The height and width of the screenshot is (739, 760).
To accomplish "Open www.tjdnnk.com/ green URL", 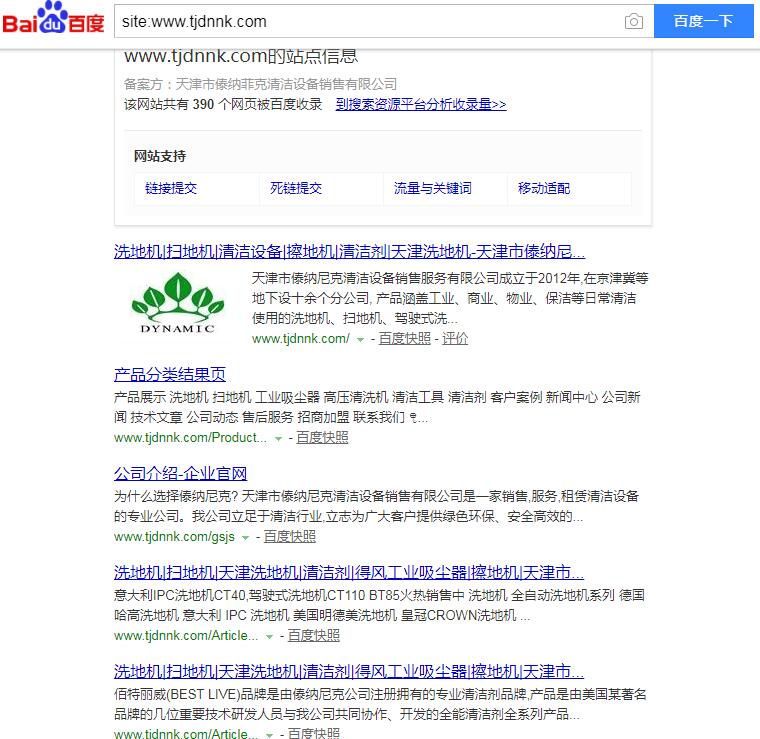I will (x=301, y=338).
